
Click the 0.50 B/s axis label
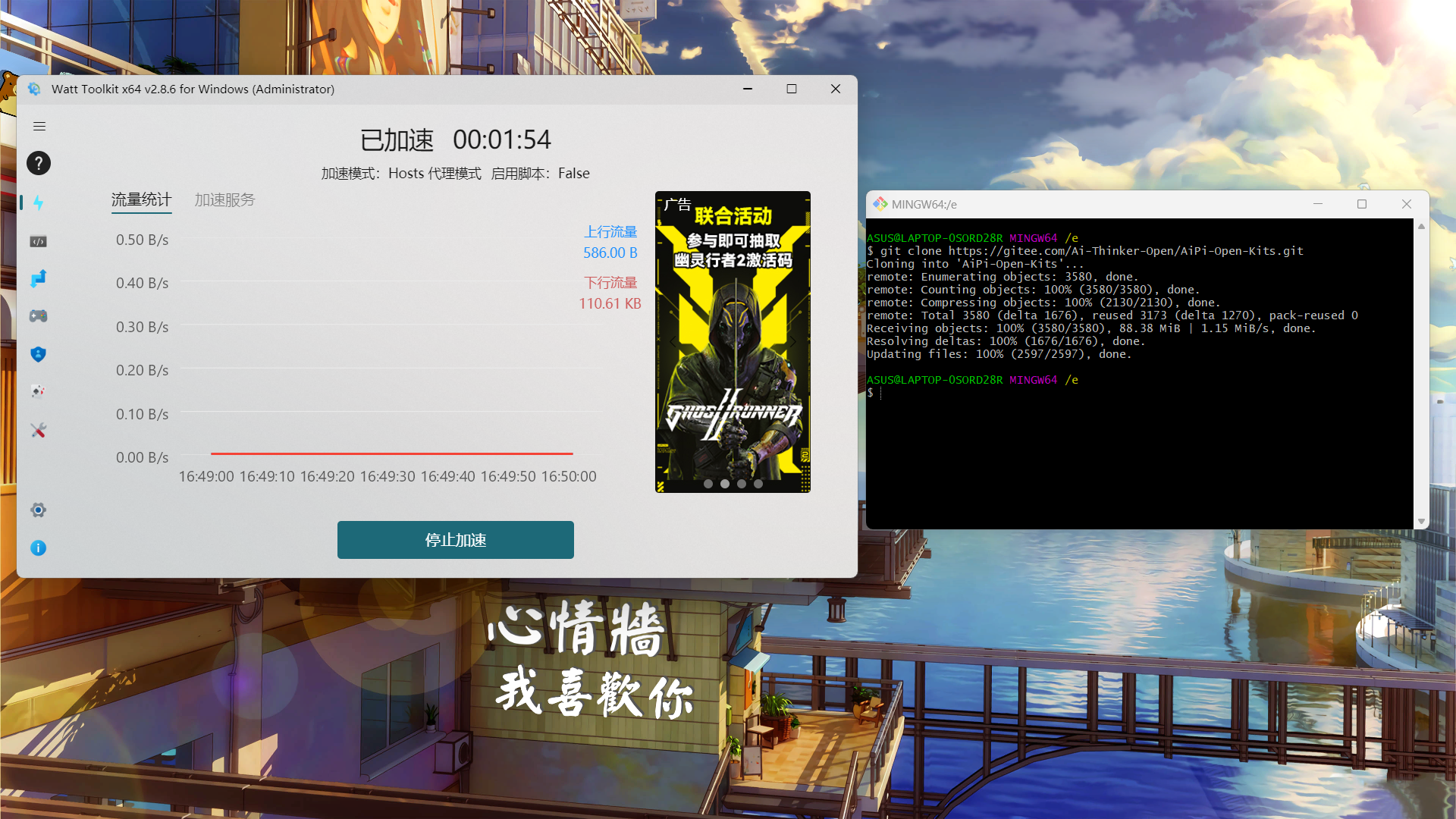[x=142, y=240]
